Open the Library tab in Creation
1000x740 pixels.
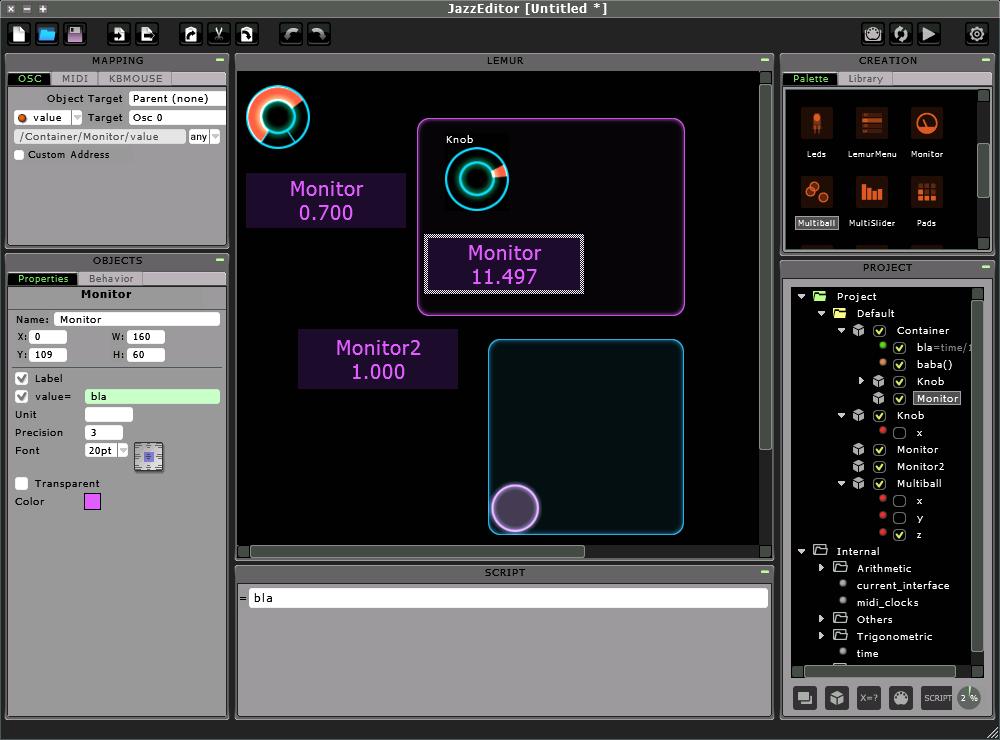[x=865, y=78]
